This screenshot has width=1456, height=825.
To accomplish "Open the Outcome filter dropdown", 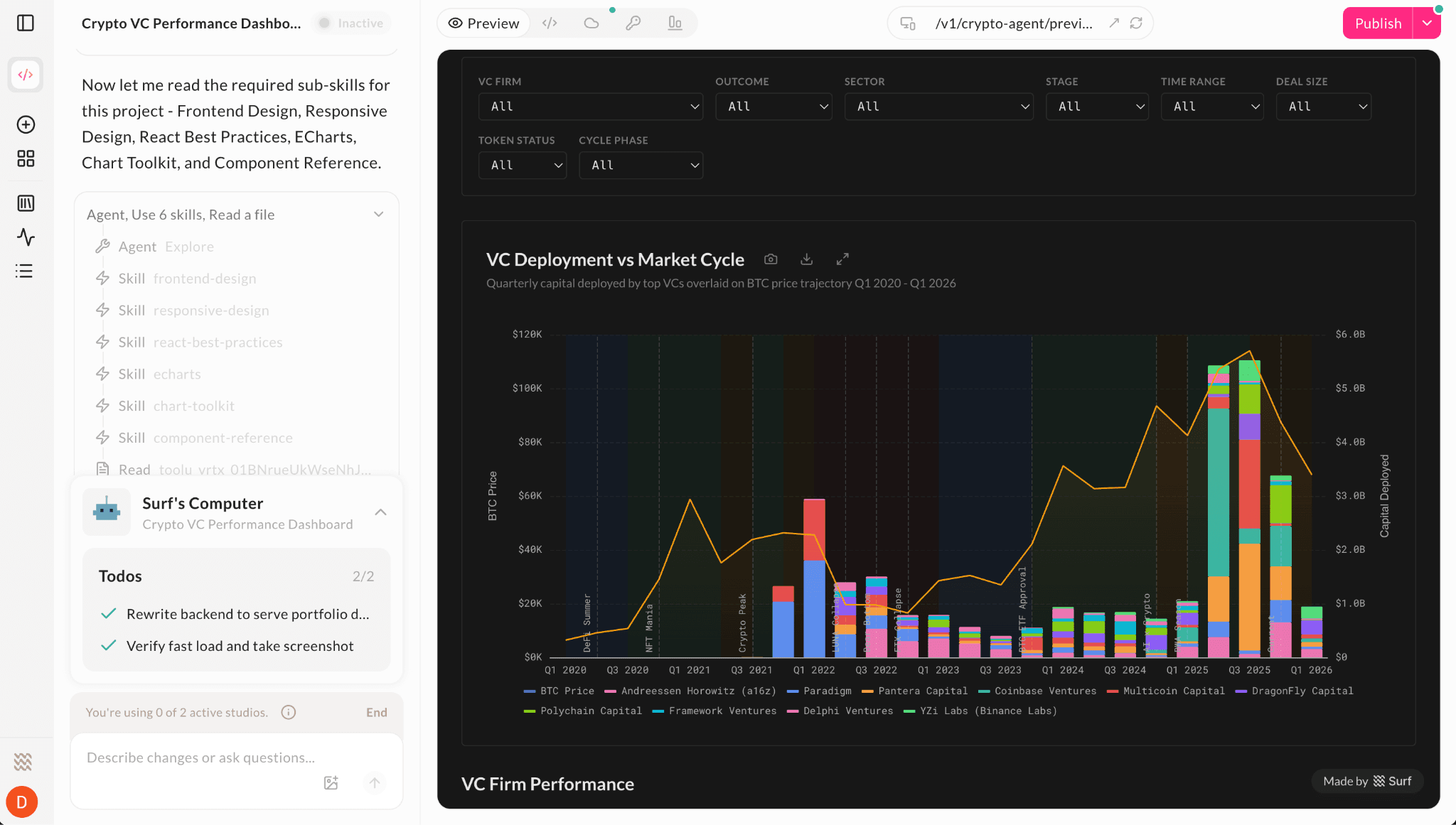I will [x=773, y=107].
